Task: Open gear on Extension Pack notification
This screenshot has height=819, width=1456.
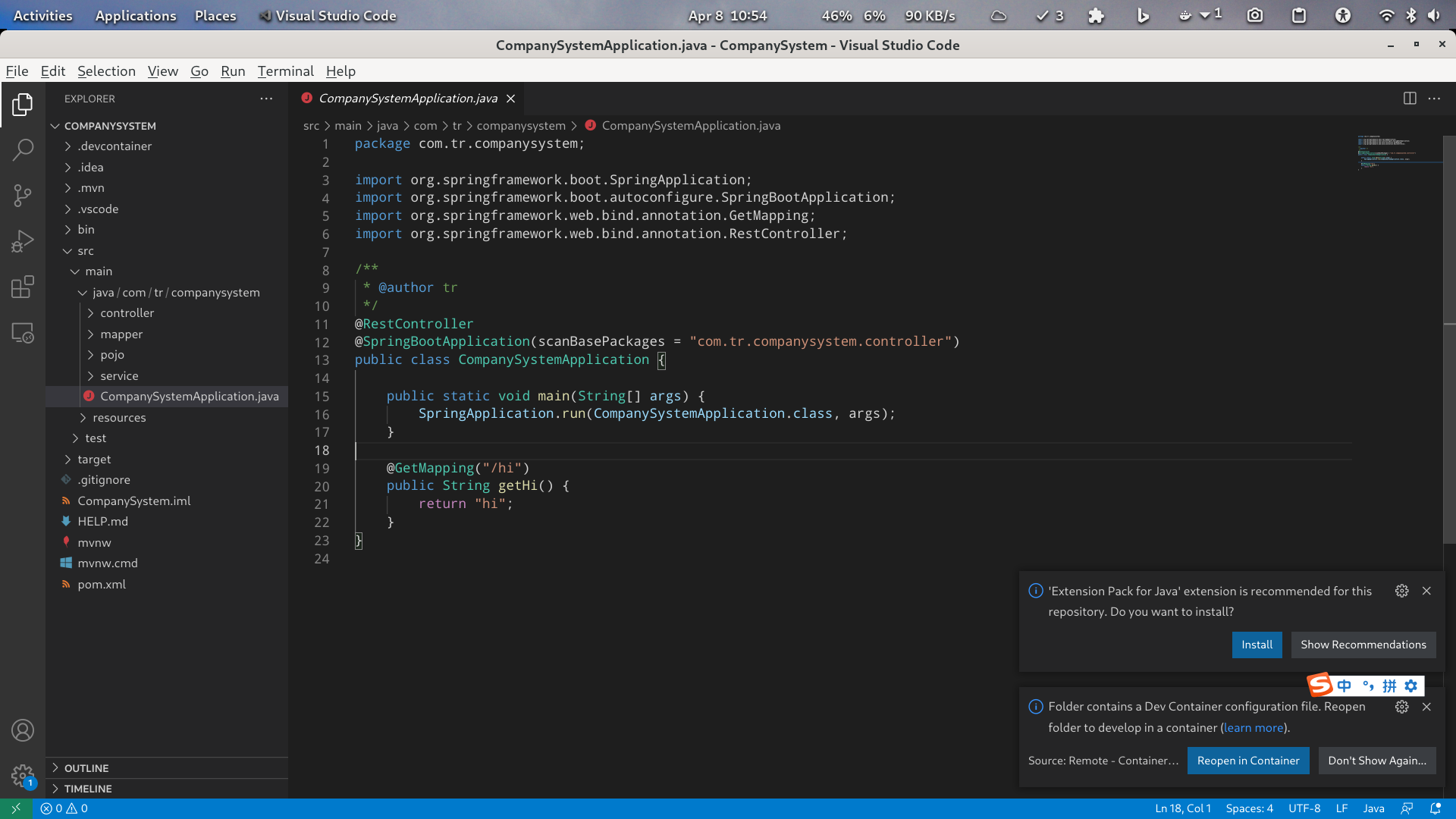Action: [1402, 591]
